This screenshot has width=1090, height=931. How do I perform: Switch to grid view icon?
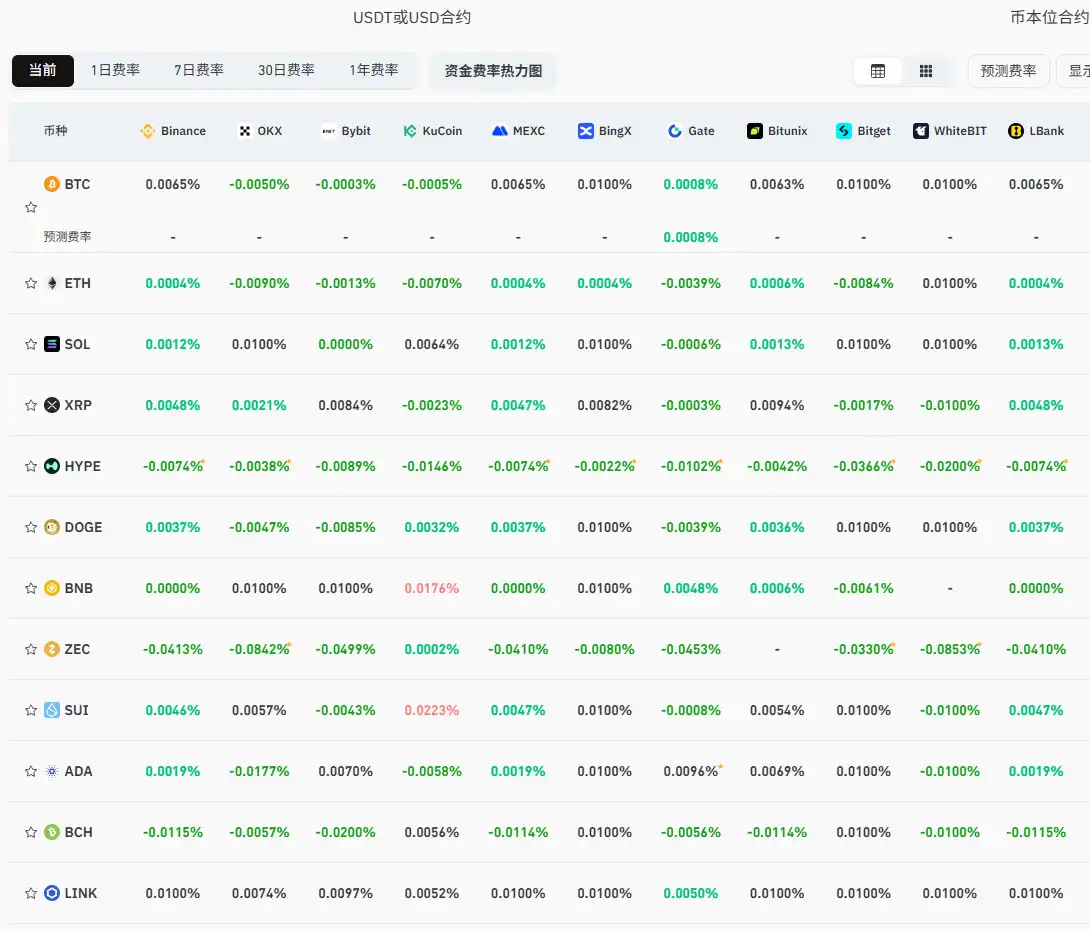click(926, 71)
